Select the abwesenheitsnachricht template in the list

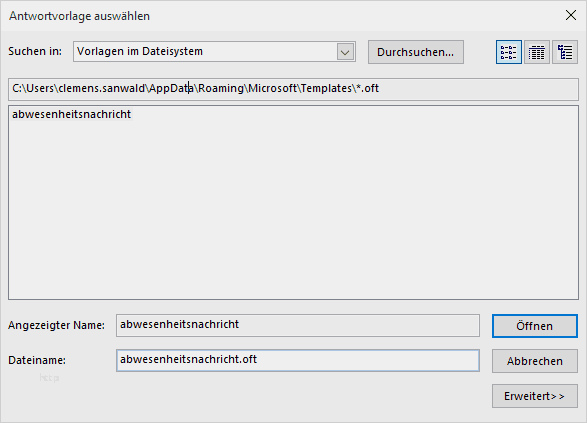coord(72,114)
